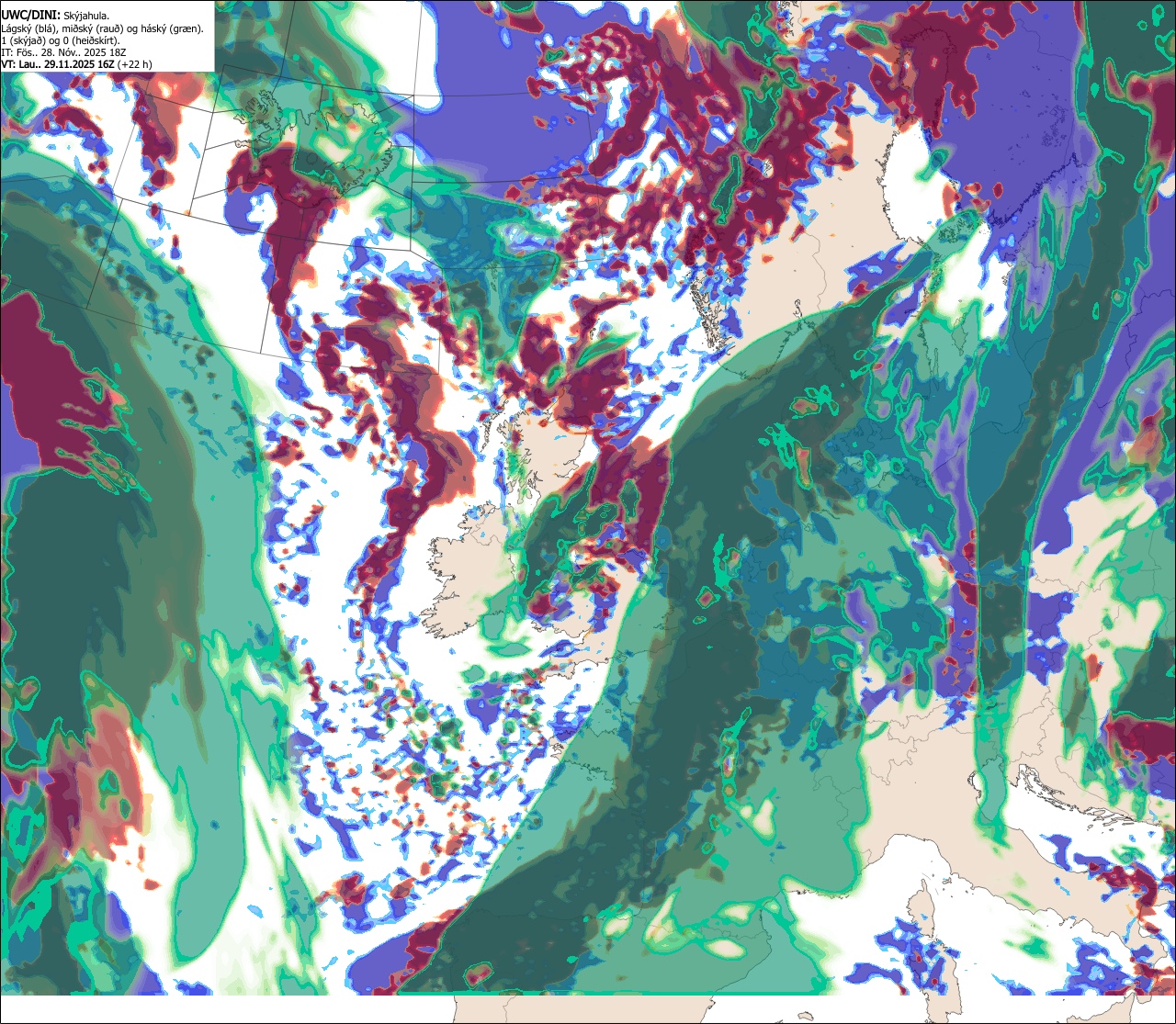Click the 'IT: Fös.. 28. Nóv.. 2025 18Z' line
Viewport: 1176px width, 1024px height.
[62, 53]
